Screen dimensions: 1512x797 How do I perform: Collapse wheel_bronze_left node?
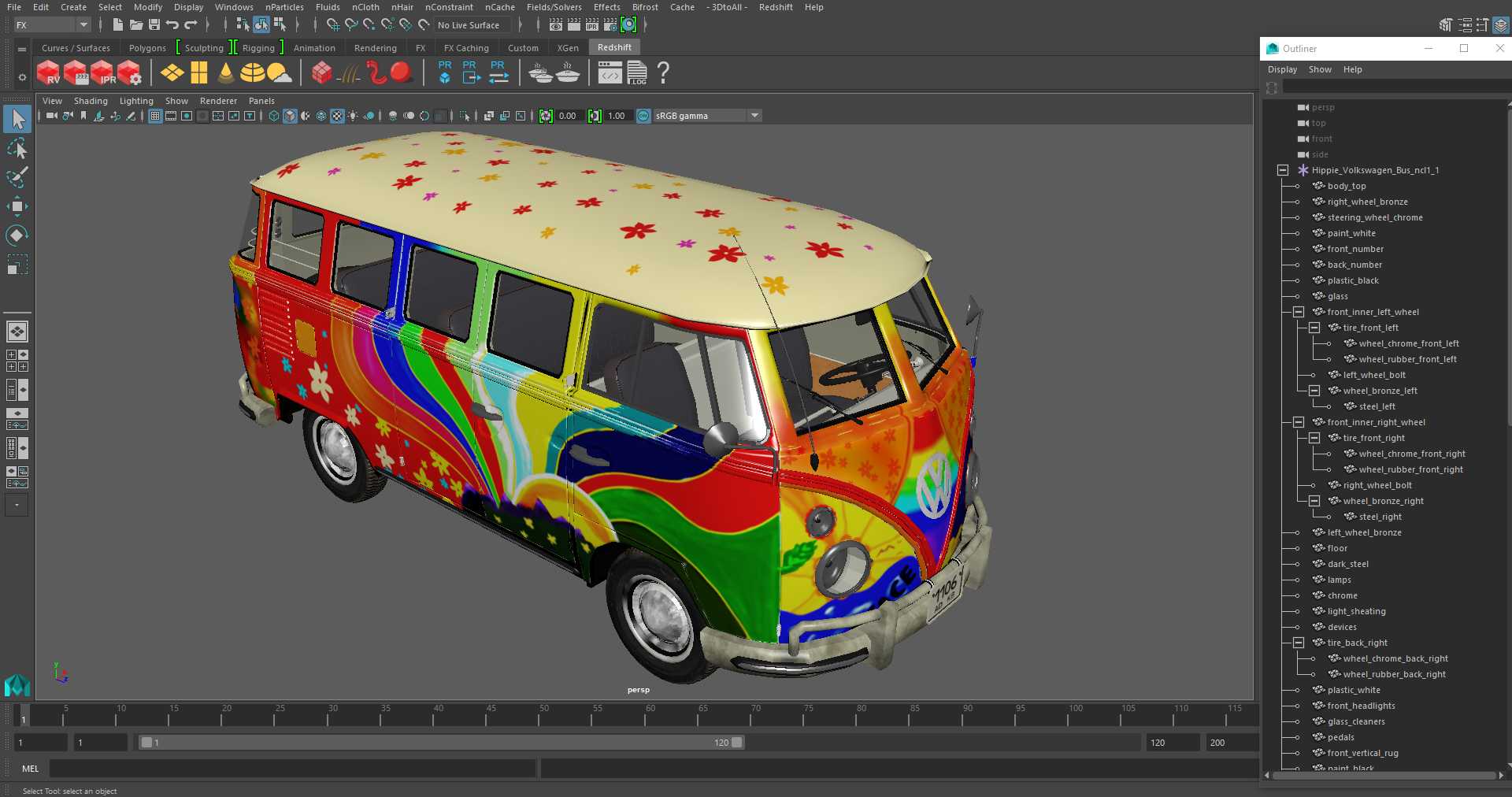coord(1314,391)
